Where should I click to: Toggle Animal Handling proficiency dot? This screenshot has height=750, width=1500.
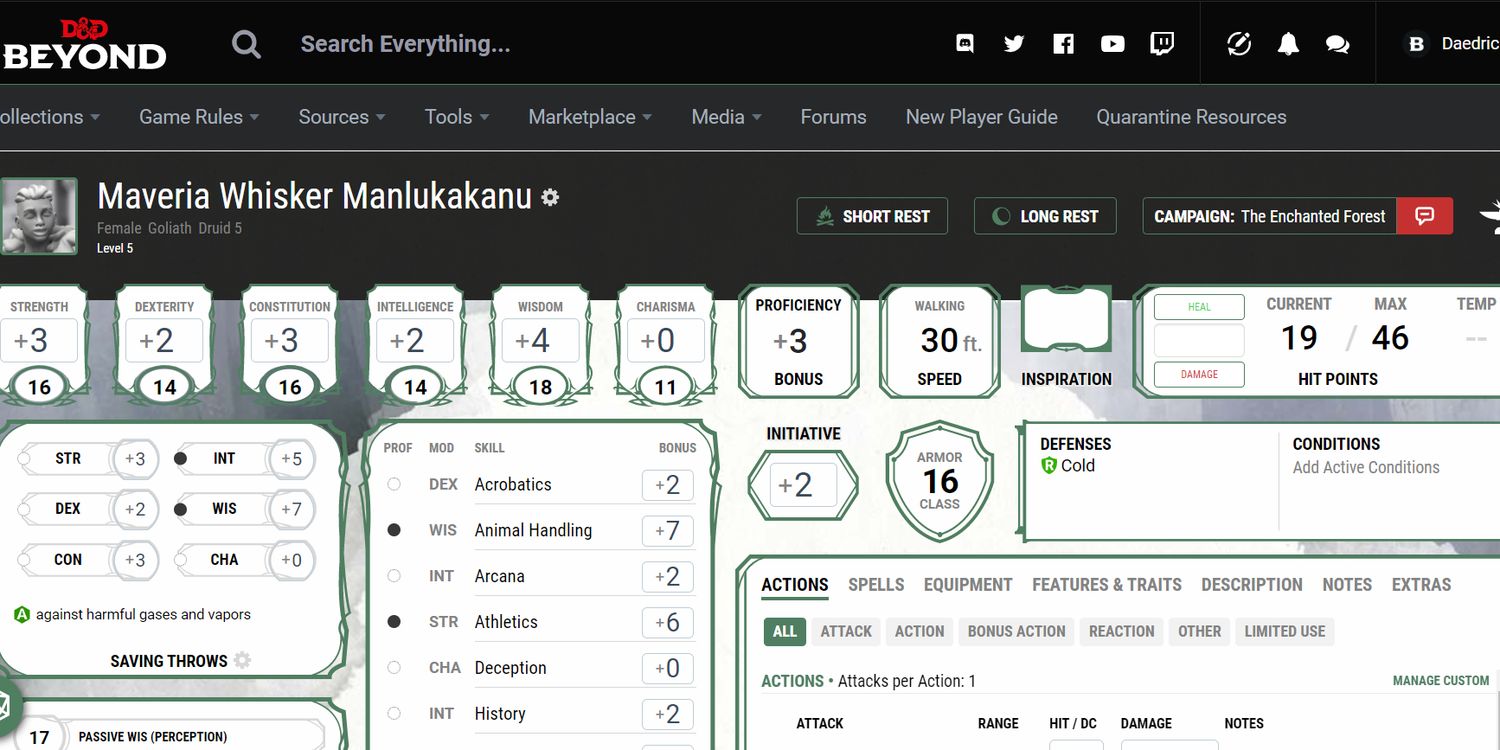click(394, 530)
